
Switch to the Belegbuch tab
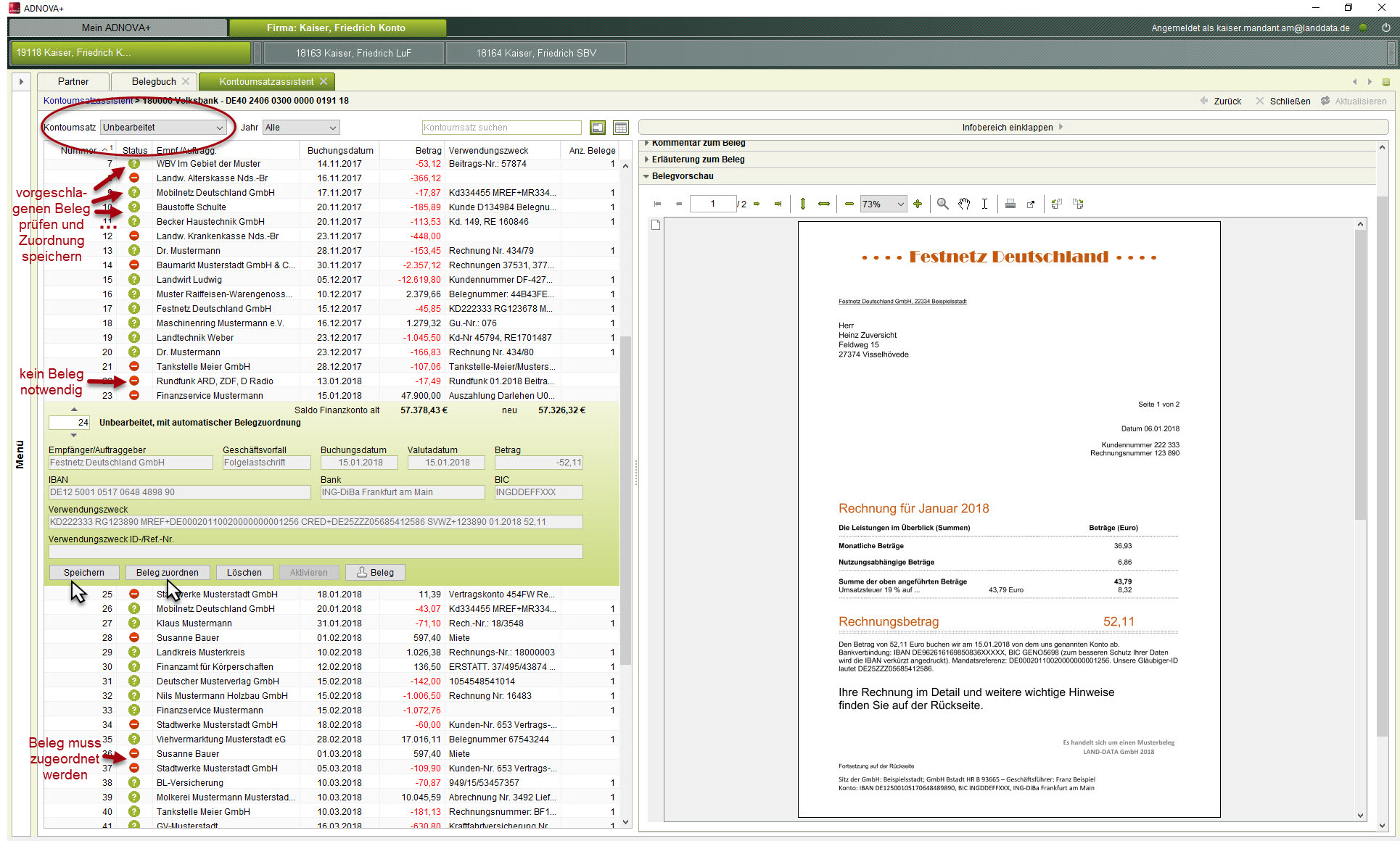pos(154,81)
